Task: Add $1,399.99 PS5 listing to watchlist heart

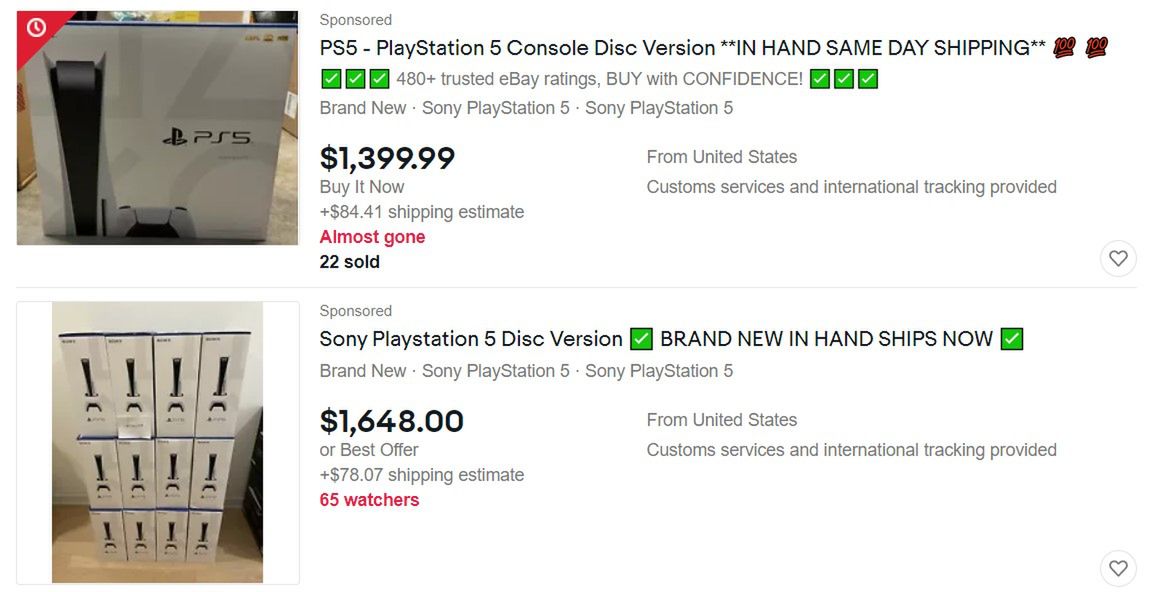Action: click(1118, 259)
